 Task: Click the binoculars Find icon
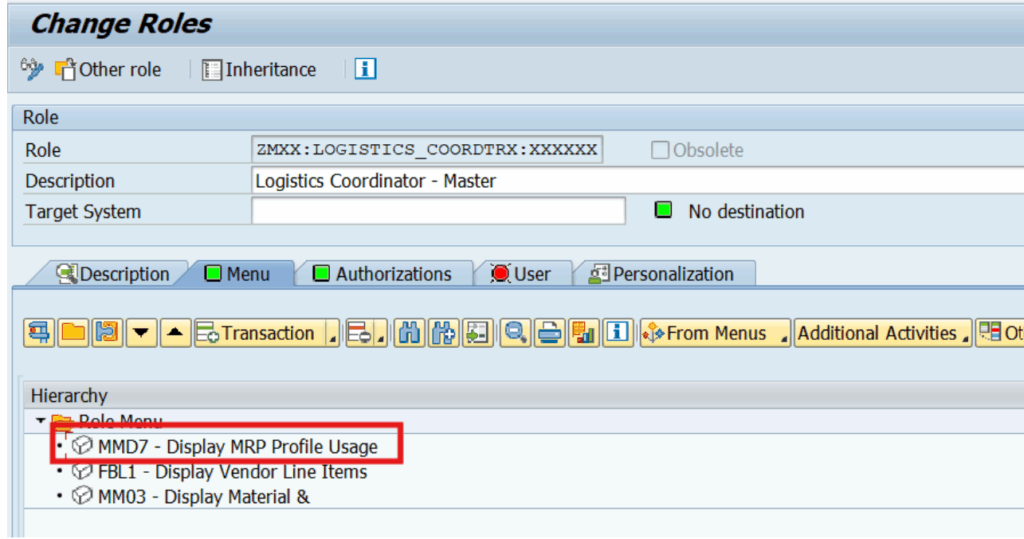(409, 334)
